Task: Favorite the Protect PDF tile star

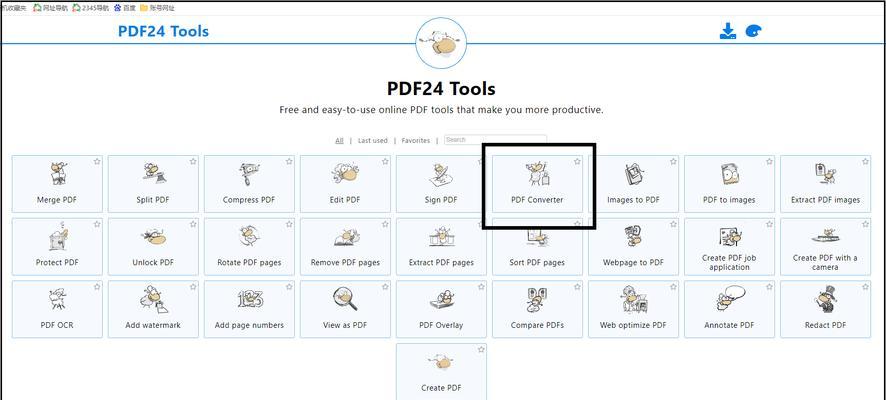Action: tap(97, 224)
